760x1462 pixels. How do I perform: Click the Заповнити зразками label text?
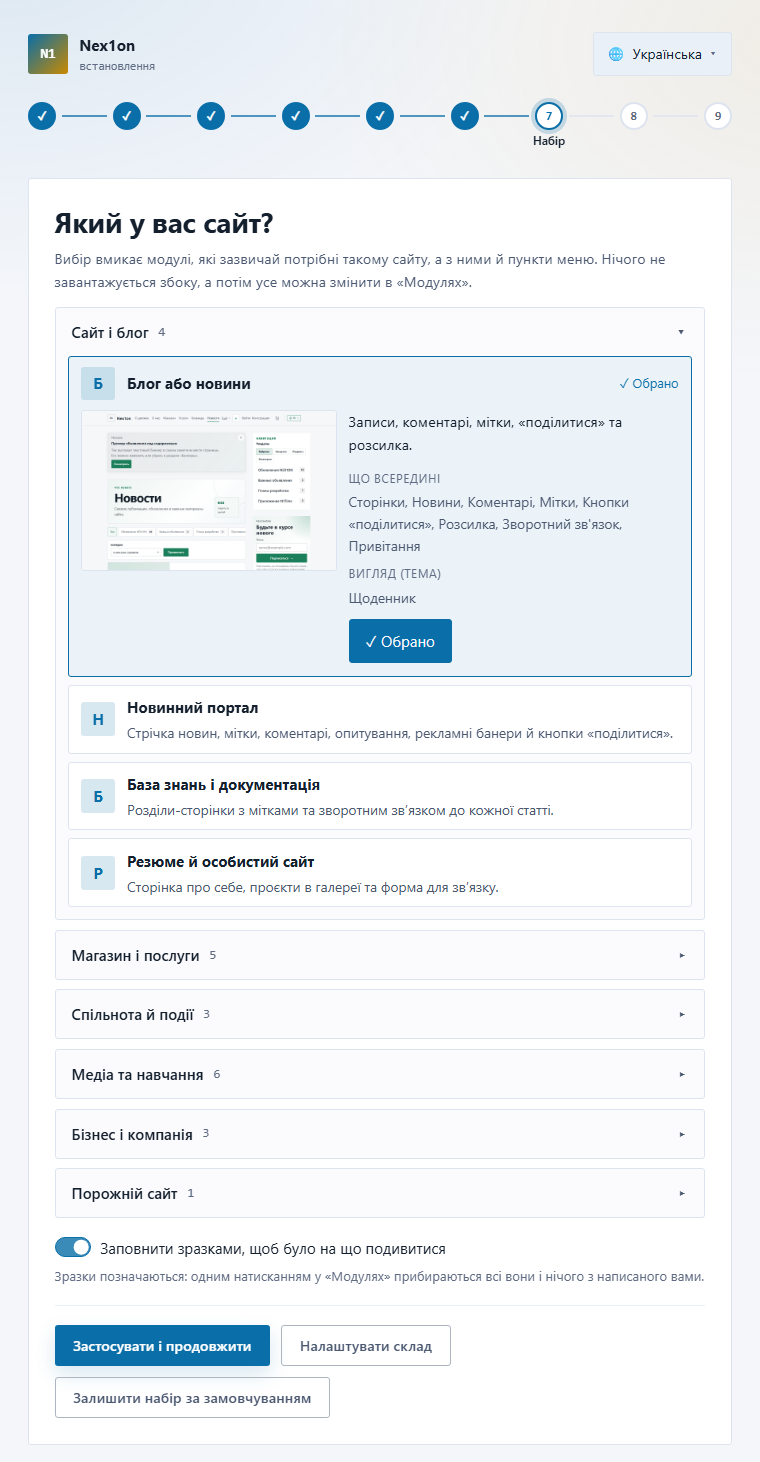pyautogui.click(x=273, y=1248)
